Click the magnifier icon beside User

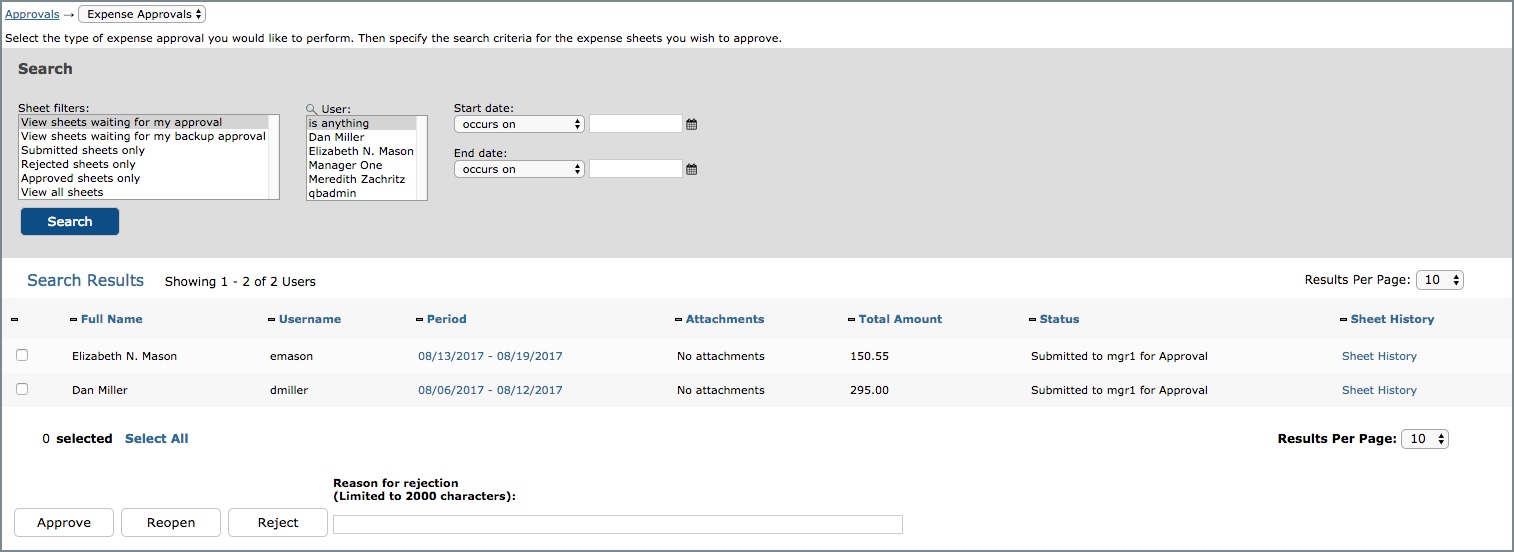coord(312,109)
